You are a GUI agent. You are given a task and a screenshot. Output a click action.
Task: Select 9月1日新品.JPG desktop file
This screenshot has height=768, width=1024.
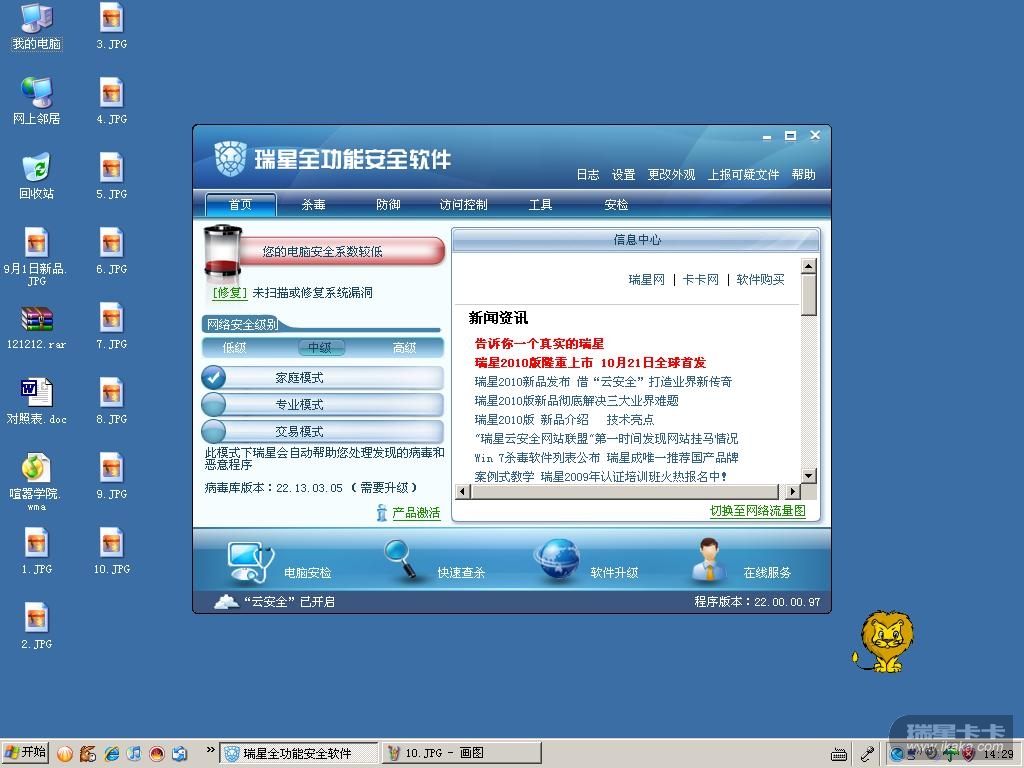37,257
